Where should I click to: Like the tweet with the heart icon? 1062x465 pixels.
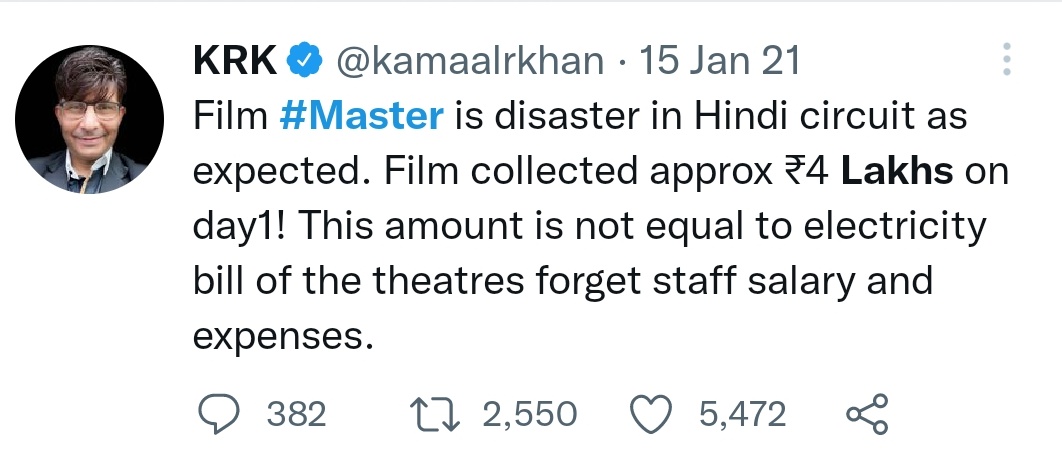tap(653, 413)
